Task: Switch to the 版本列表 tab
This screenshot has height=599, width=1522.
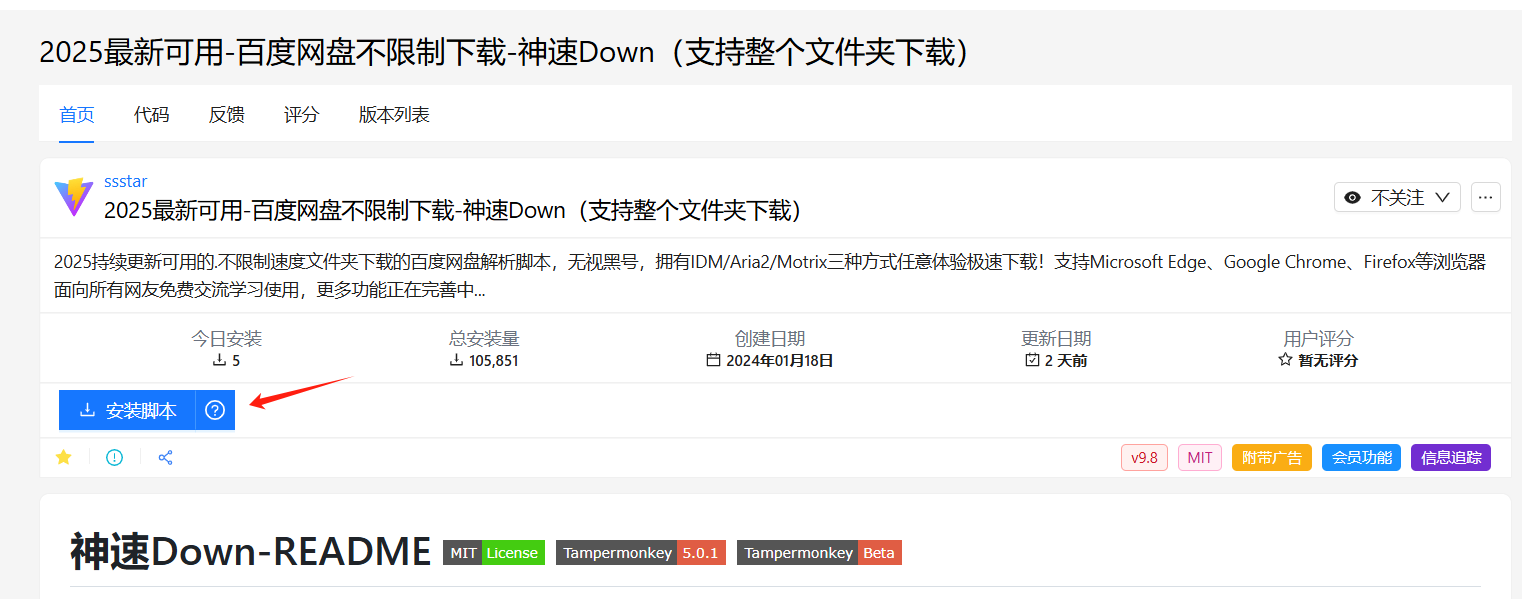Action: click(x=394, y=115)
